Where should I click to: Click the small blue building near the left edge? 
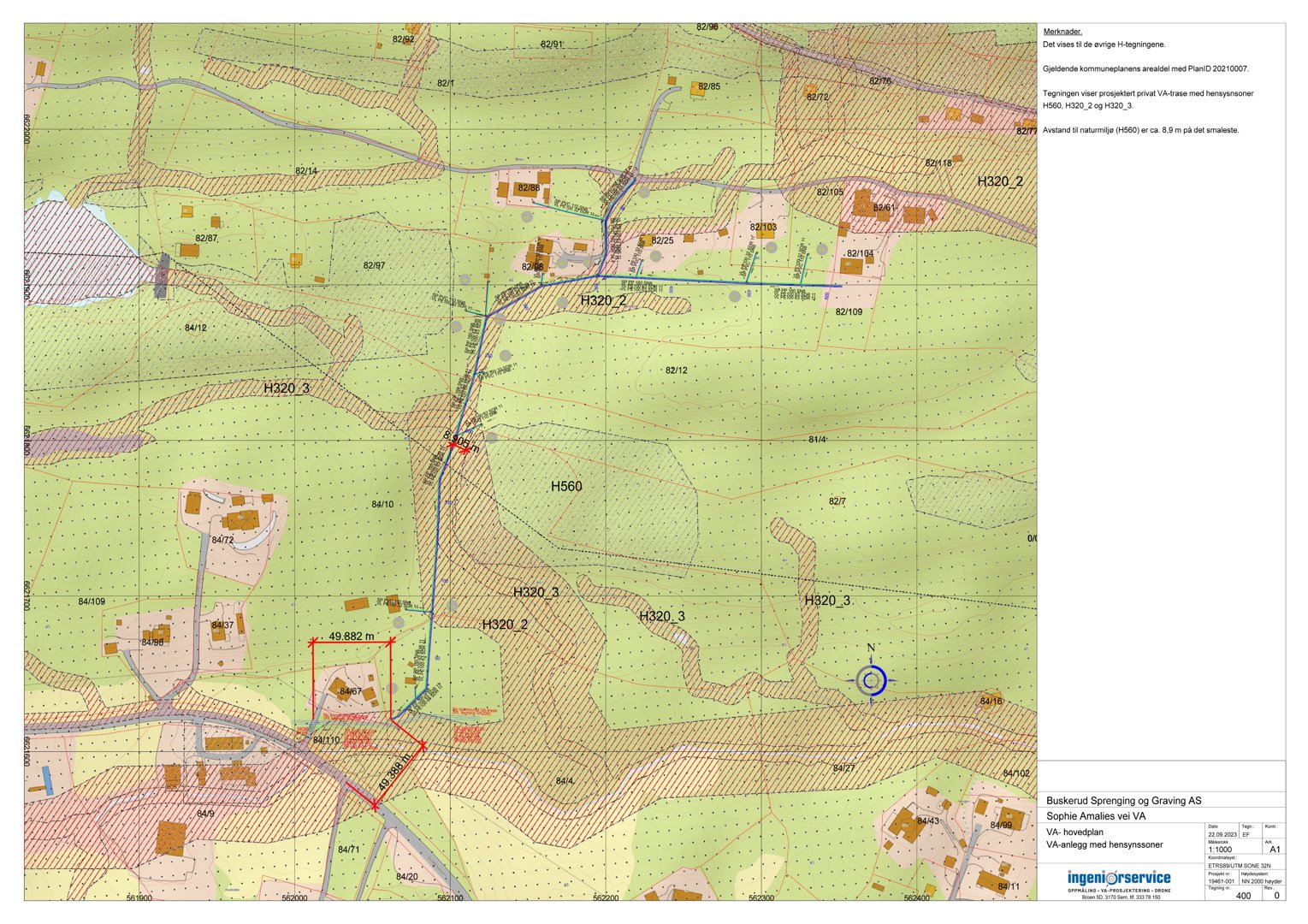47,779
